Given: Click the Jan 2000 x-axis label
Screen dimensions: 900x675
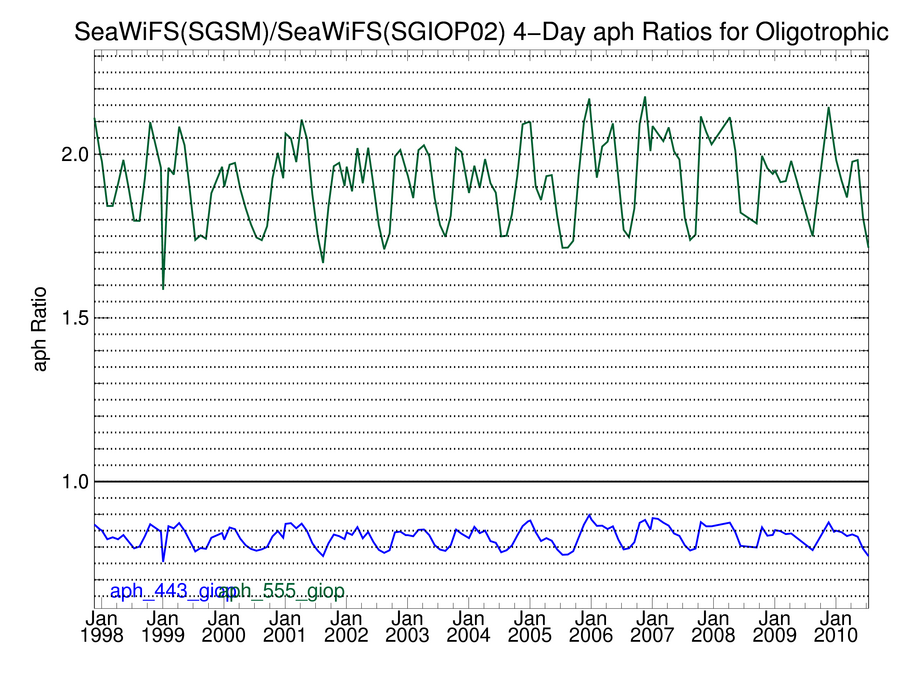Looking at the screenshot, I should 224,627.
